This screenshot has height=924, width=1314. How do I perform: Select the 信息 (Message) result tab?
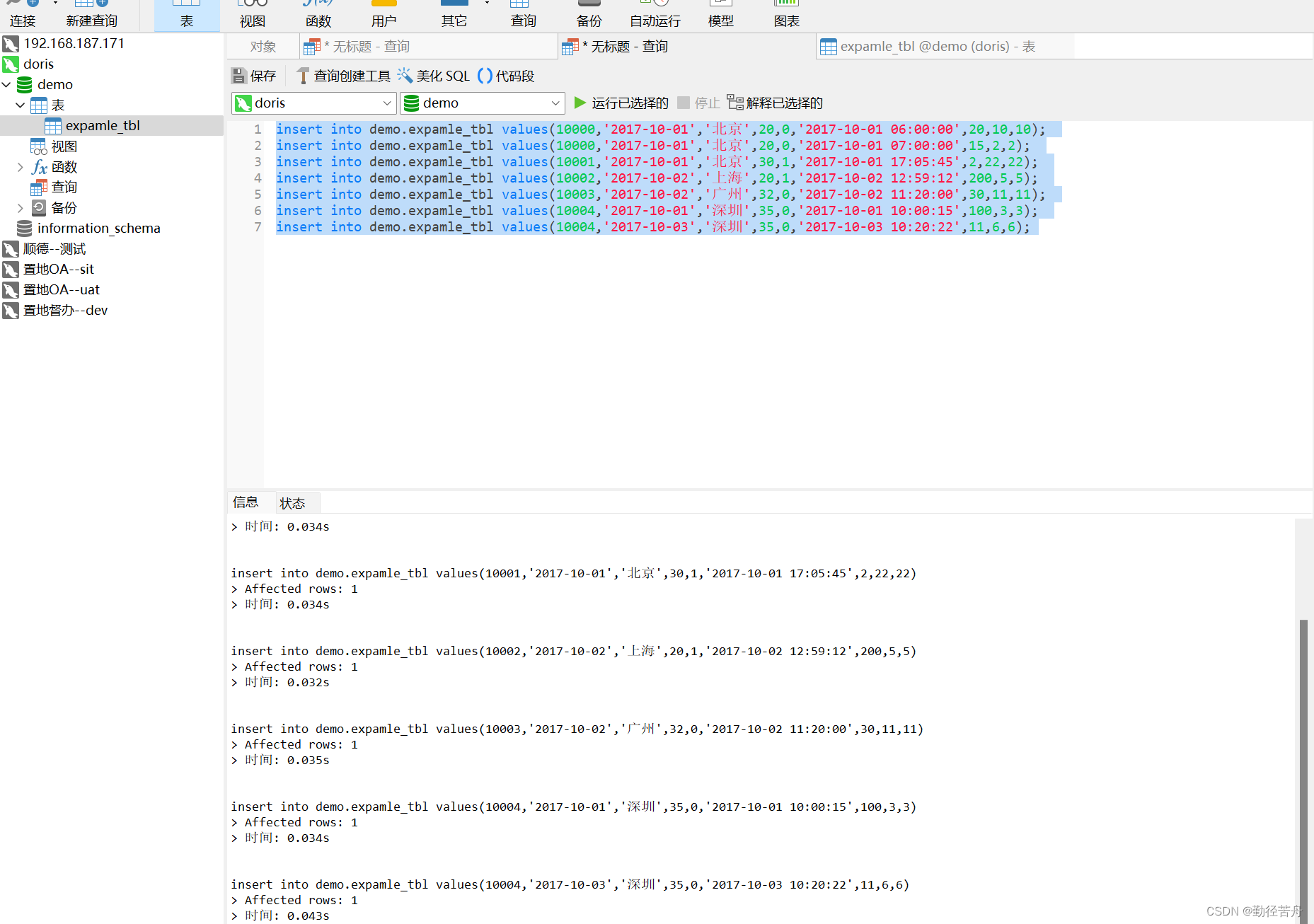coord(246,502)
